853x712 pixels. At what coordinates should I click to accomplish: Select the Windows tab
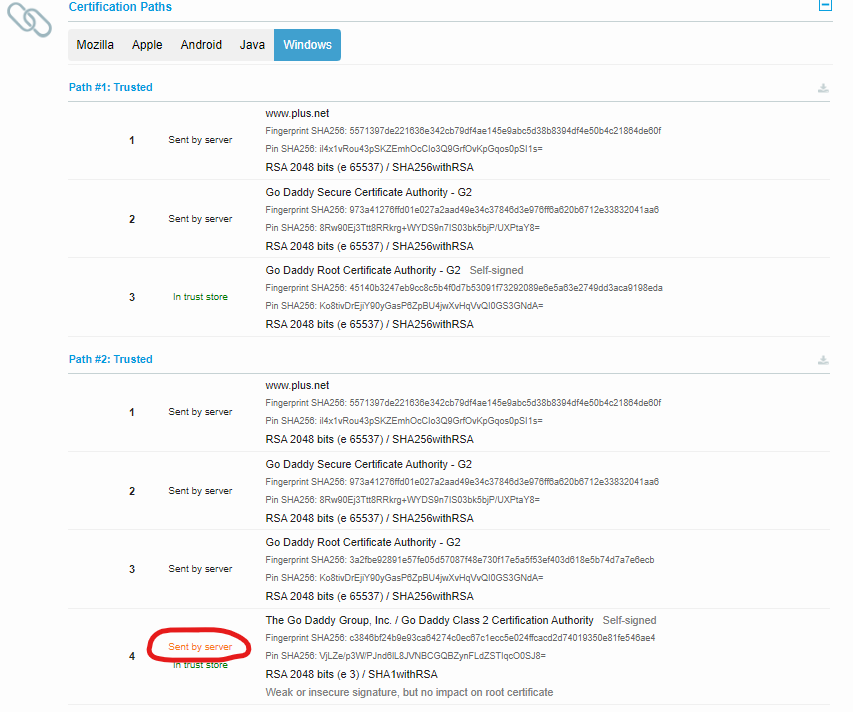click(x=307, y=45)
